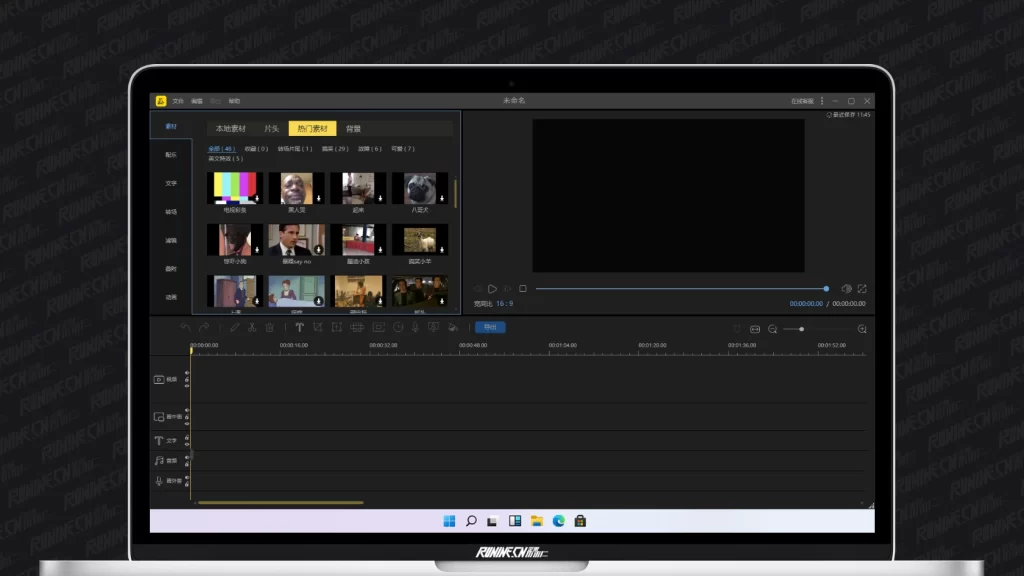1024x576 pixels.
Task: Click the blue 导出 export button
Action: click(490, 327)
